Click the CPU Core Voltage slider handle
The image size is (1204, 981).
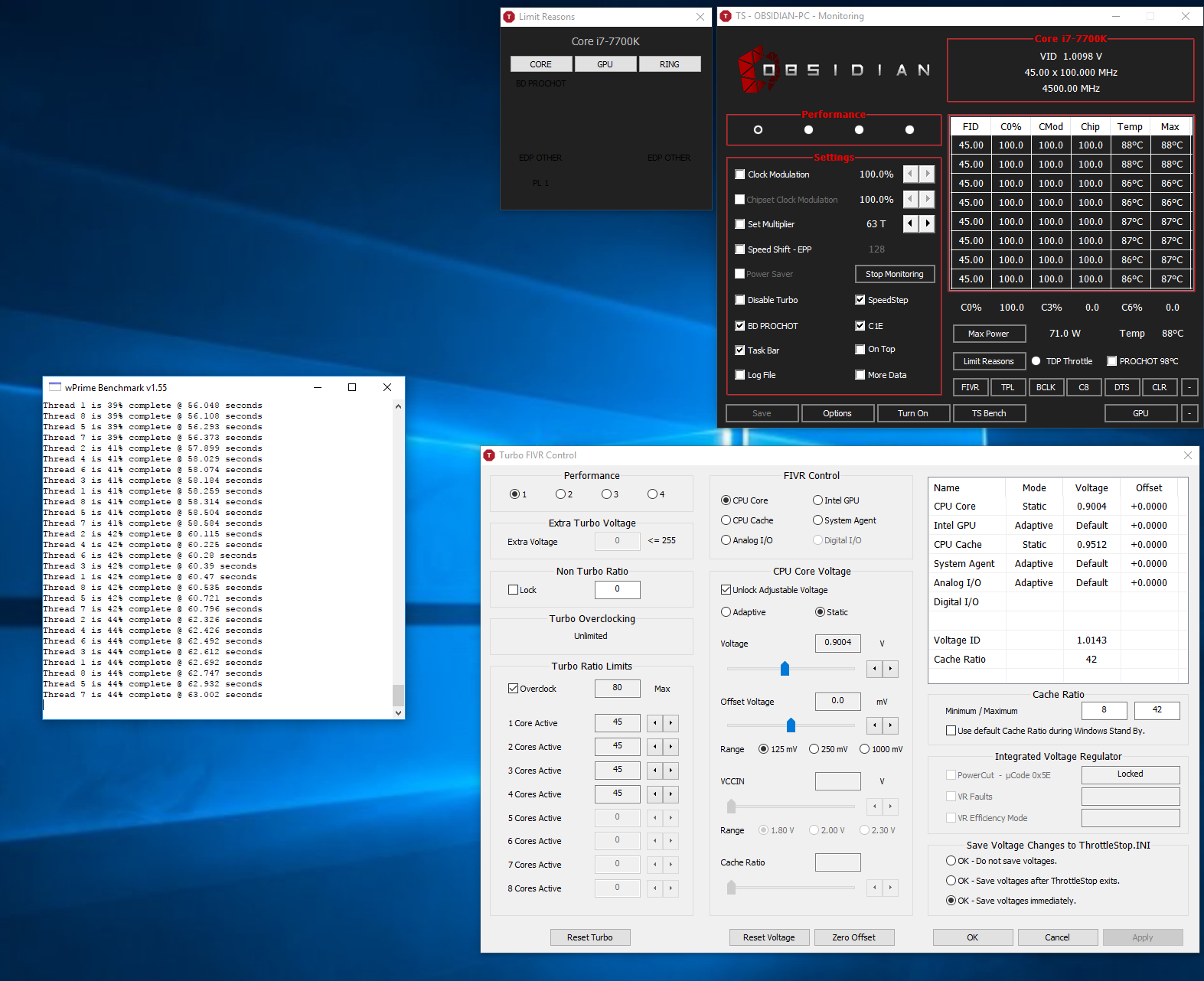coord(785,669)
